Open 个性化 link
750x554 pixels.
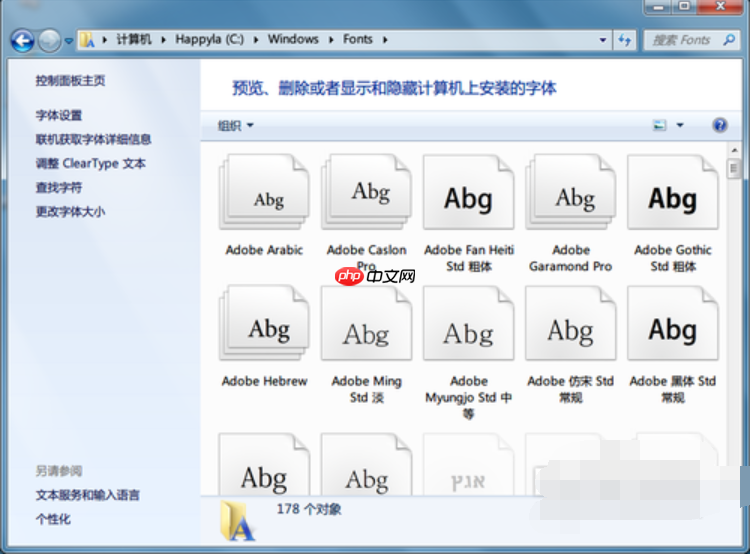click(x=53, y=519)
